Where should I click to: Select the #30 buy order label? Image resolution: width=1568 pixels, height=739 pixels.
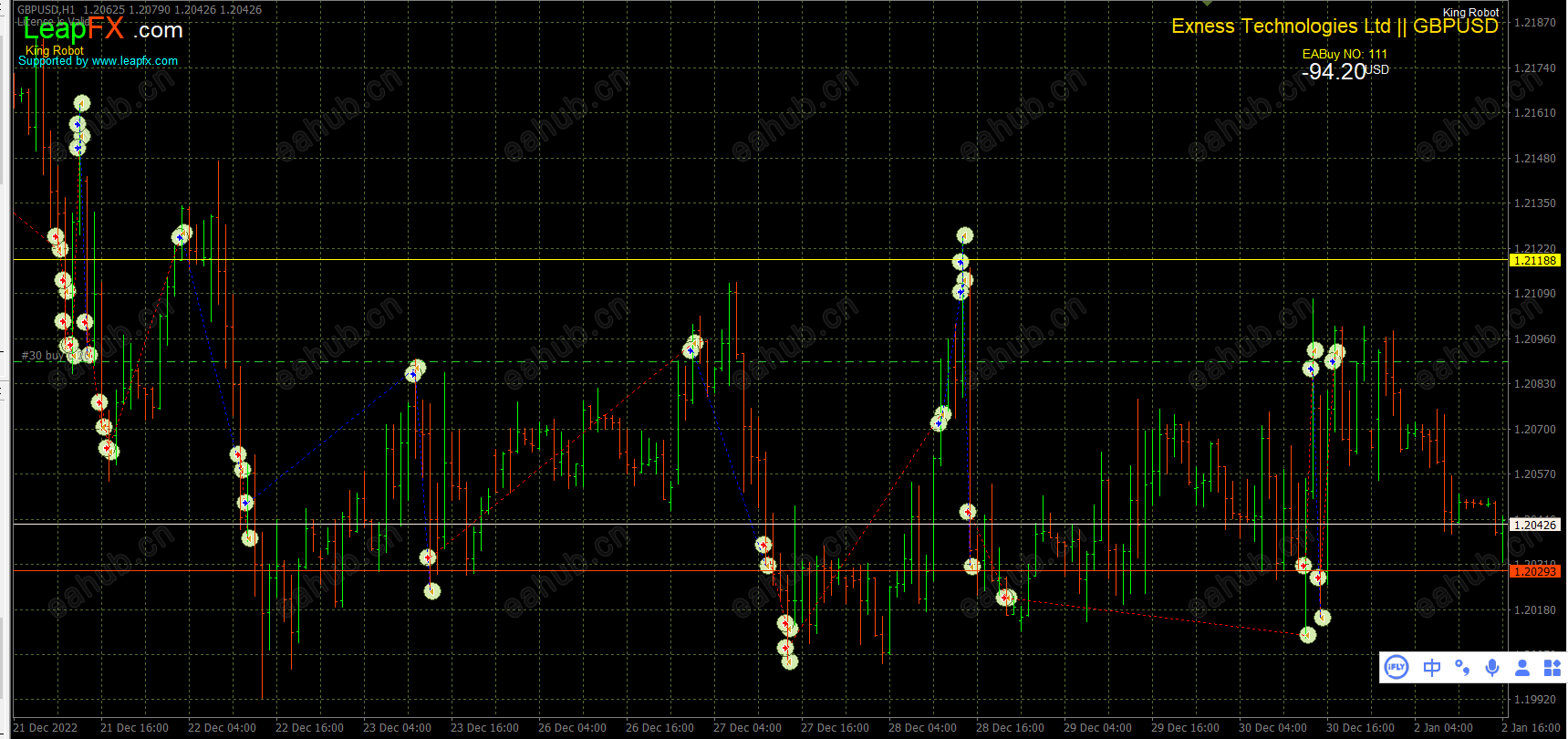tap(43, 356)
